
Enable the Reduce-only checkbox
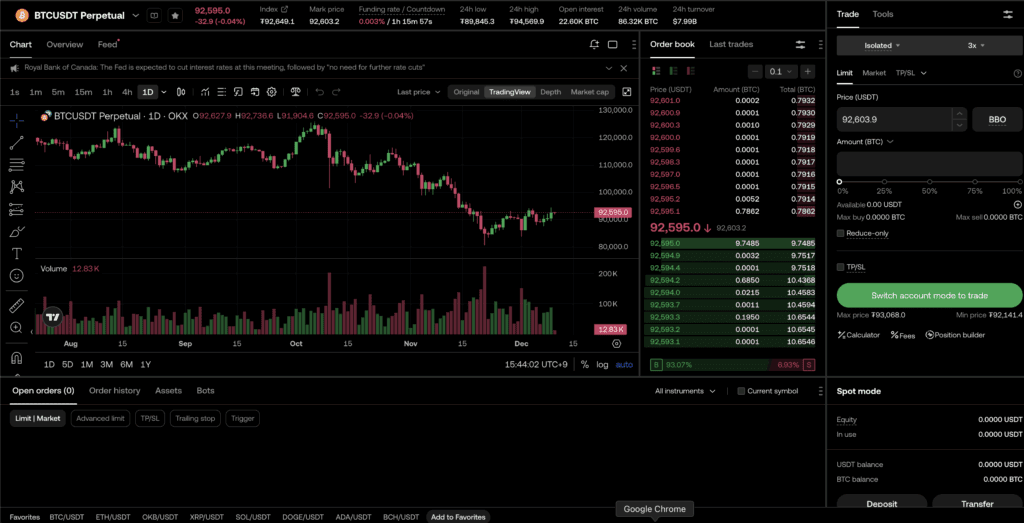(x=841, y=233)
